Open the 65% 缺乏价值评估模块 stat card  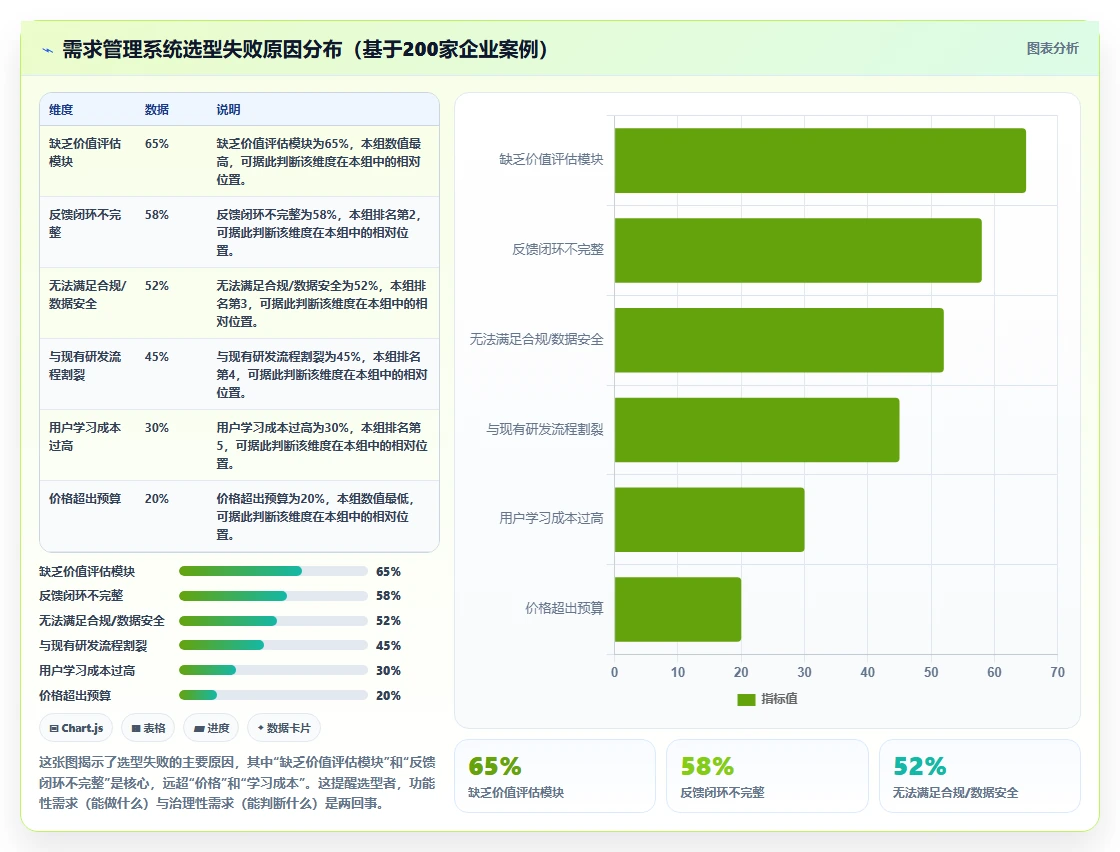coord(555,776)
